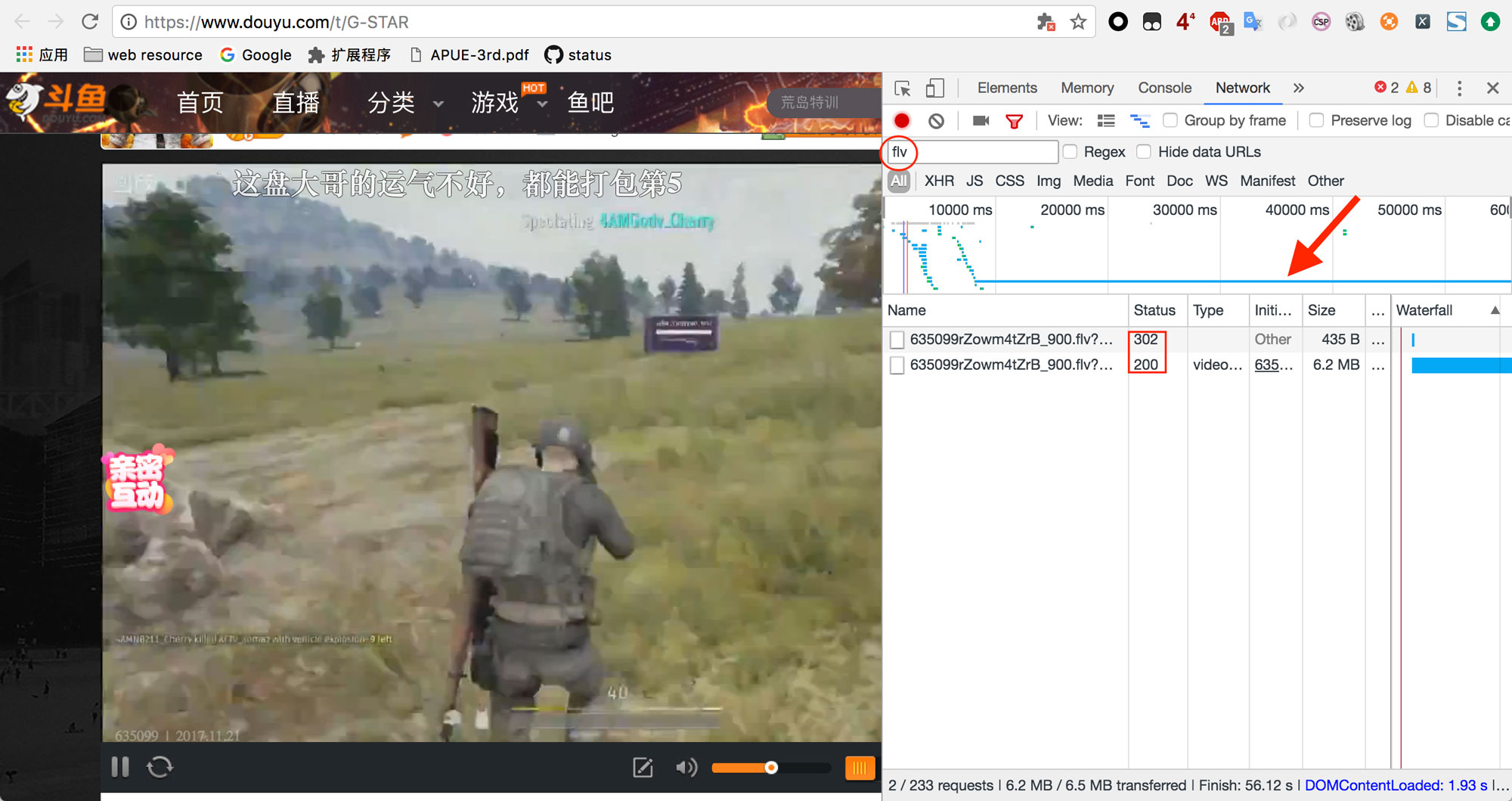Switch to the Console tab
Viewport: 1512px width, 801px height.
pyautogui.click(x=1164, y=88)
